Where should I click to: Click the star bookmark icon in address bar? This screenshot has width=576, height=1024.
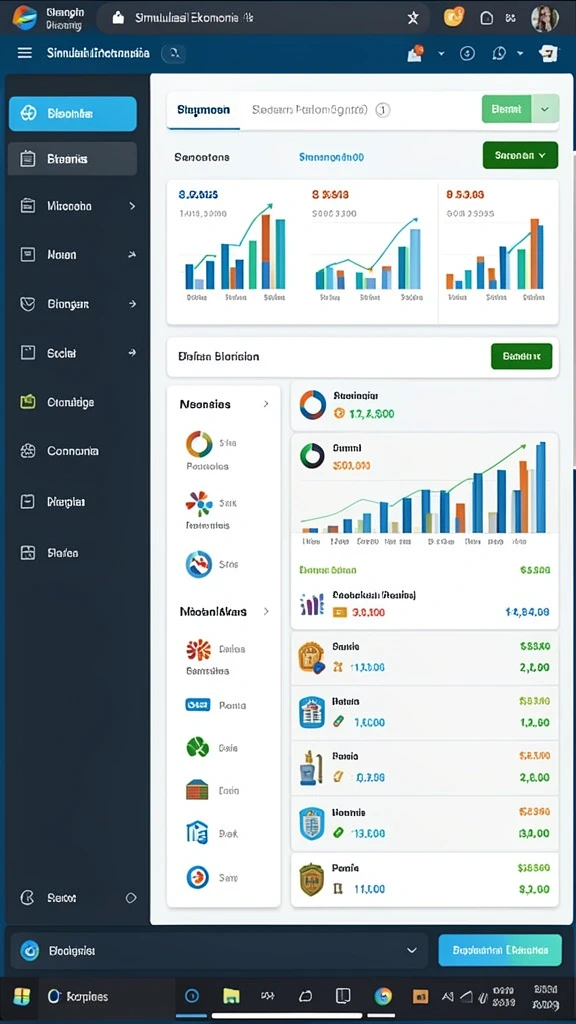tap(413, 18)
